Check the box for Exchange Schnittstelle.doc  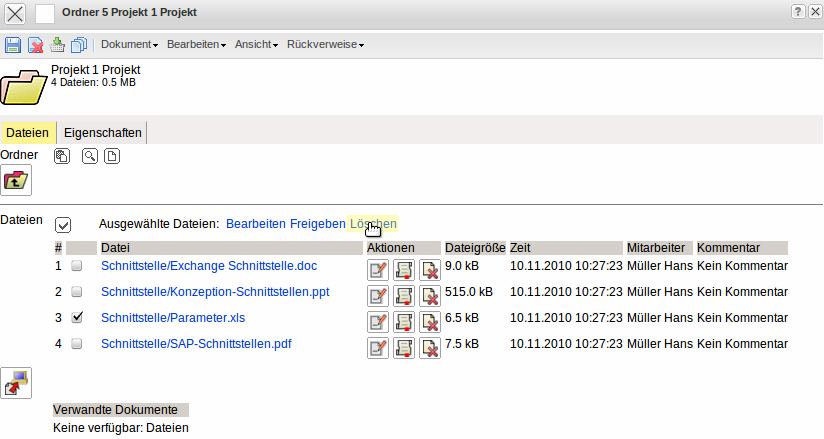(x=77, y=266)
